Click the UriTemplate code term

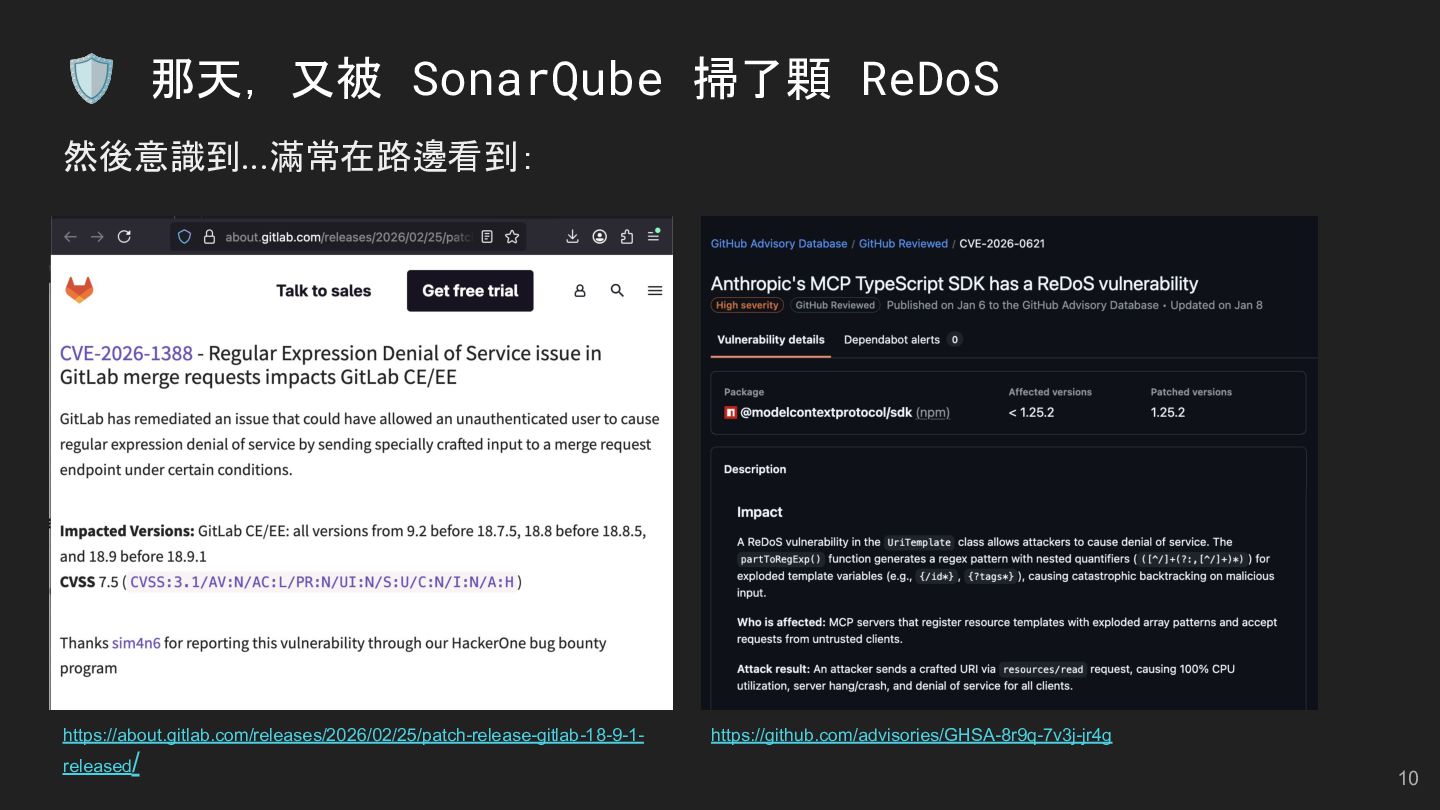pyautogui.click(x=919, y=542)
